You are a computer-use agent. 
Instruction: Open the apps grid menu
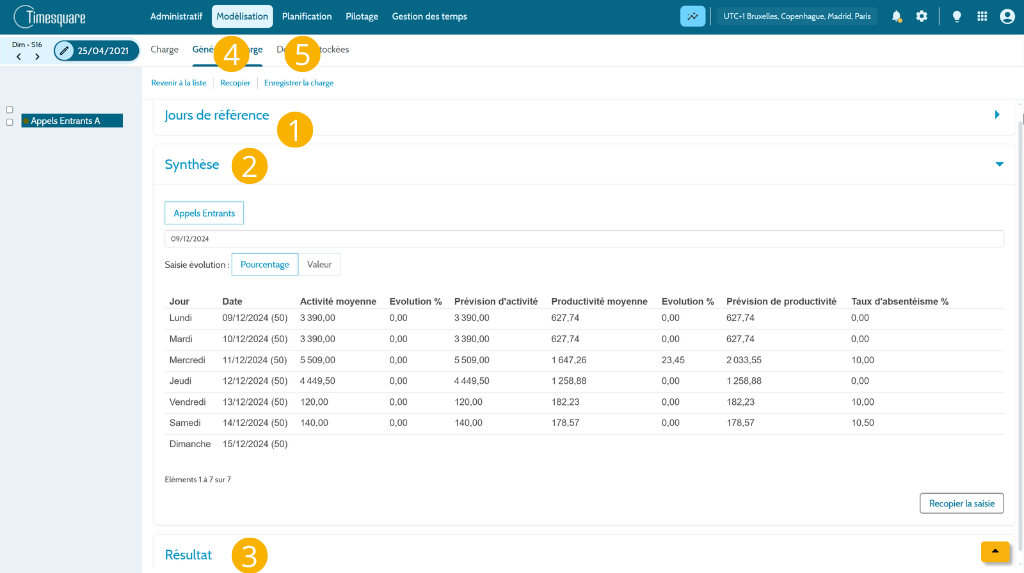[982, 16]
